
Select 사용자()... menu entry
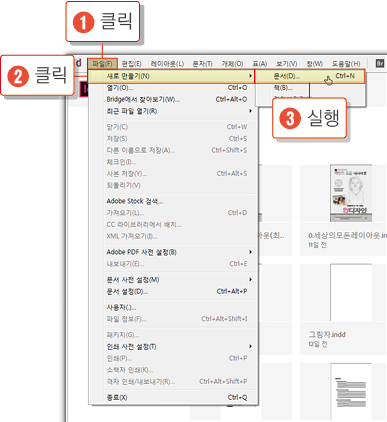point(173,307)
